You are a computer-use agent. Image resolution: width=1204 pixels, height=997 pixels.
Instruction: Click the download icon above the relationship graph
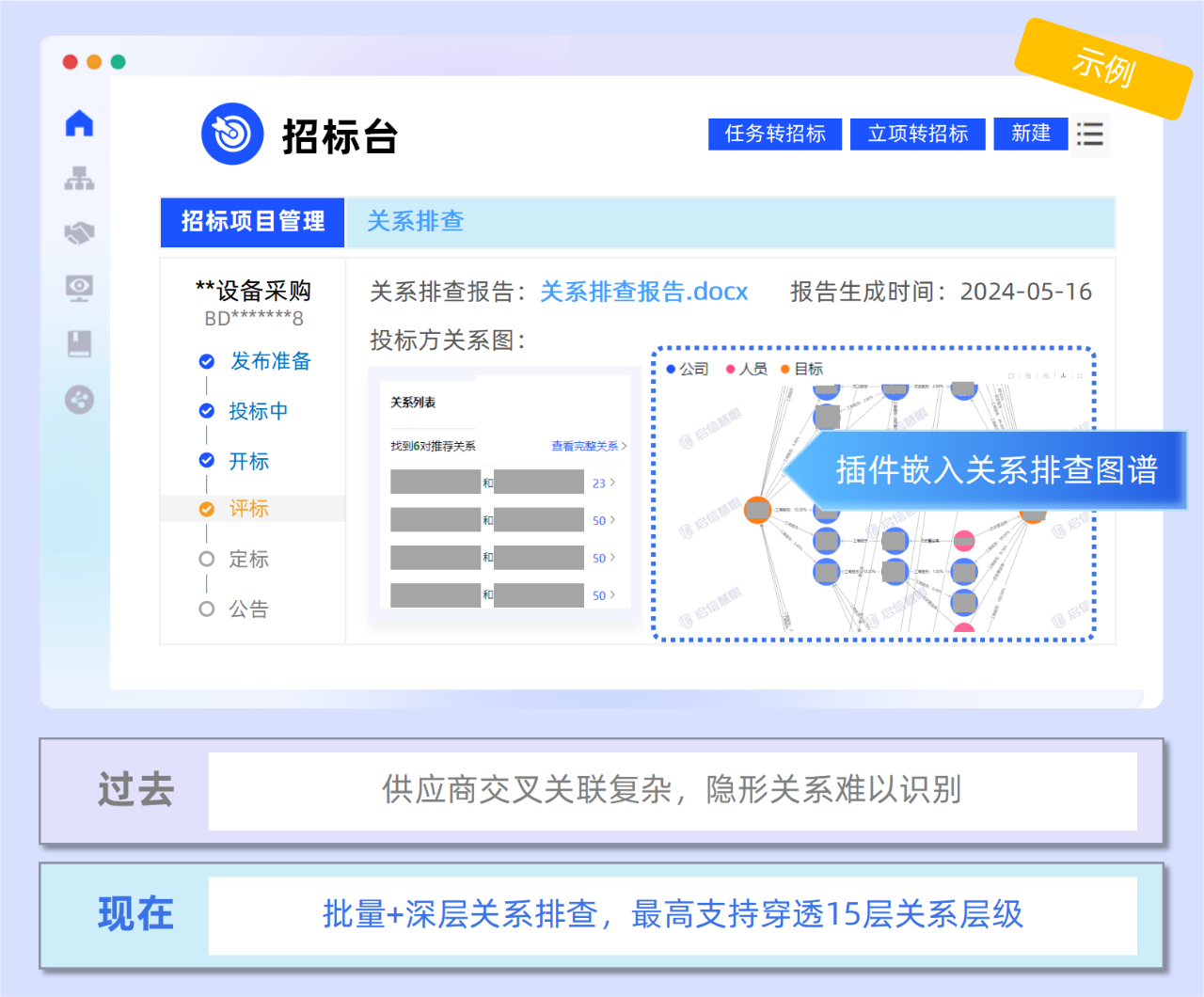[x=1063, y=375]
